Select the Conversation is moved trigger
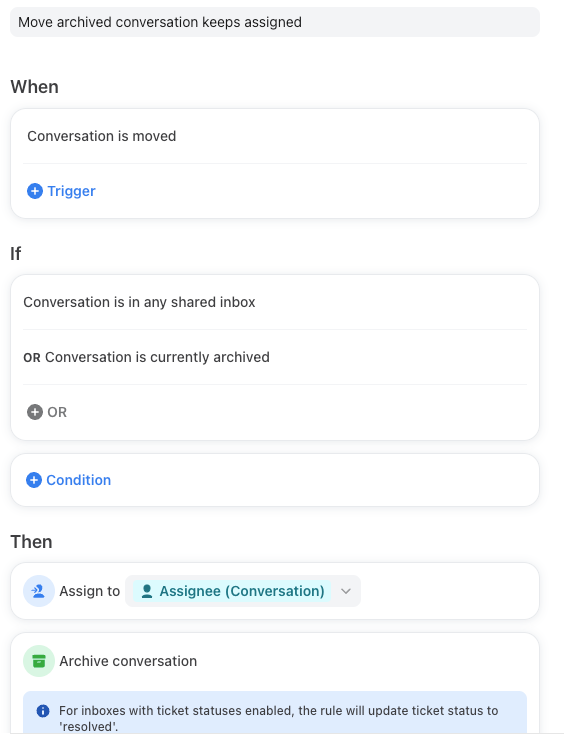Viewport: 564px width, 736px height. (275, 136)
